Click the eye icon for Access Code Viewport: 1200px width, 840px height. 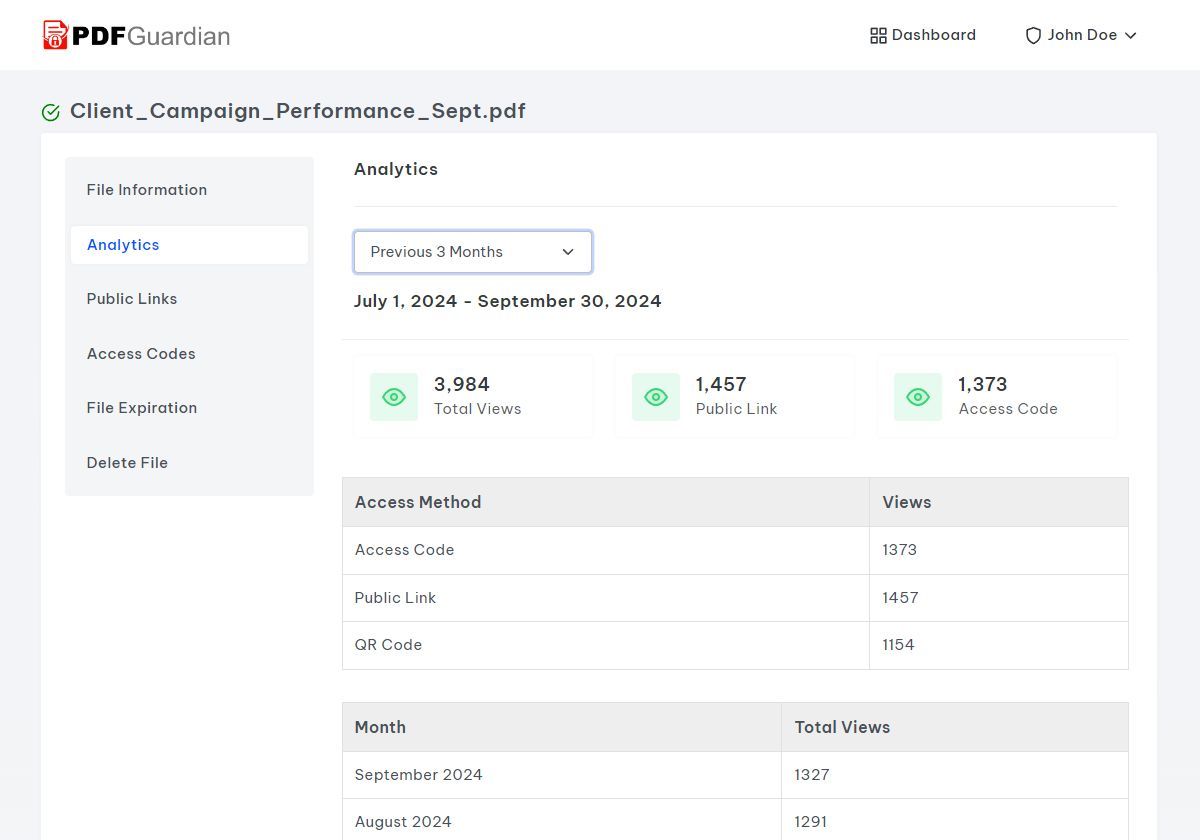pyautogui.click(x=918, y=397)
